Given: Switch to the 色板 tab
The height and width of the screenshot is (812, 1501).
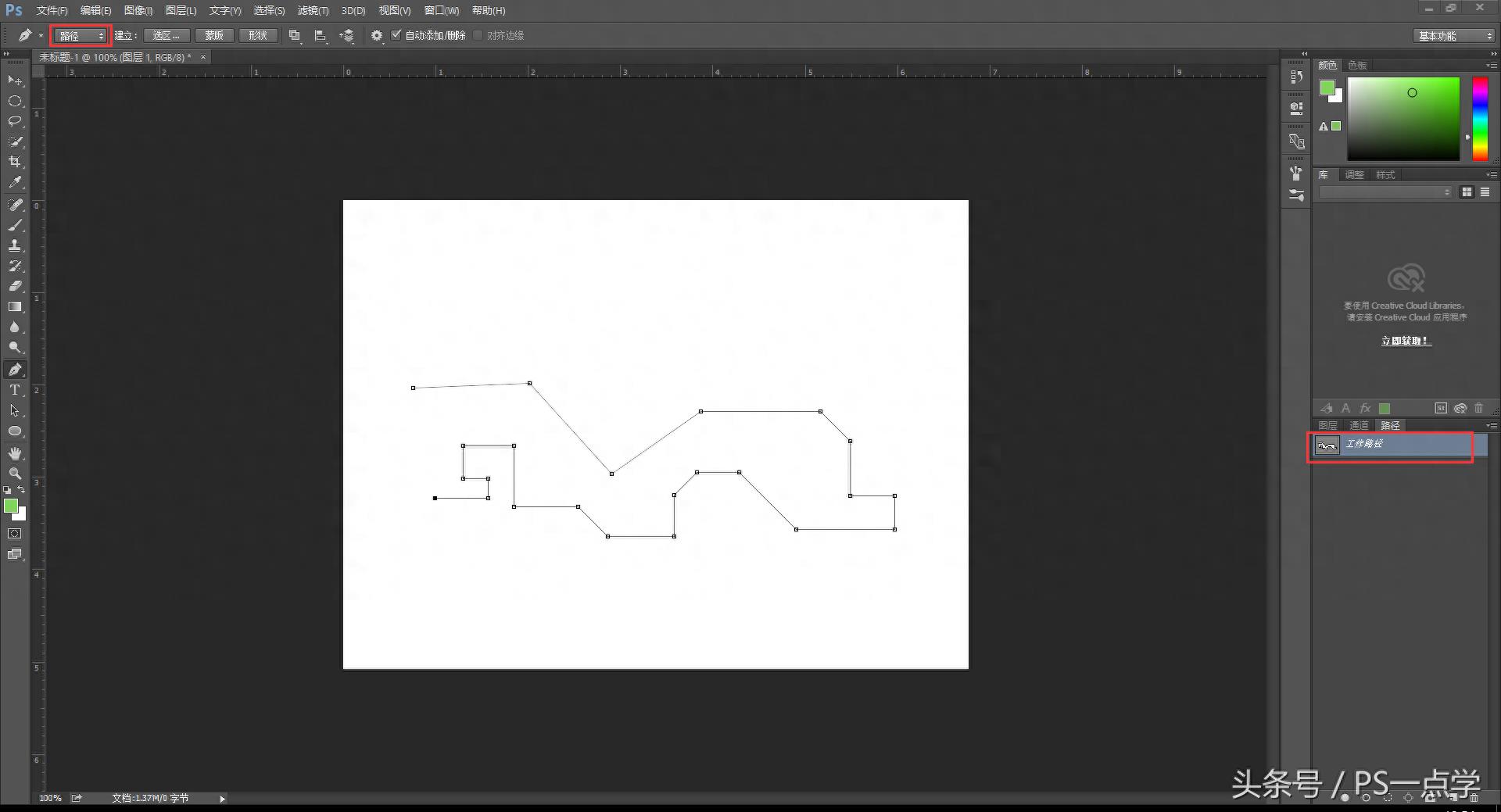Looking at the screenshot, I should [x=1357, y=65].
